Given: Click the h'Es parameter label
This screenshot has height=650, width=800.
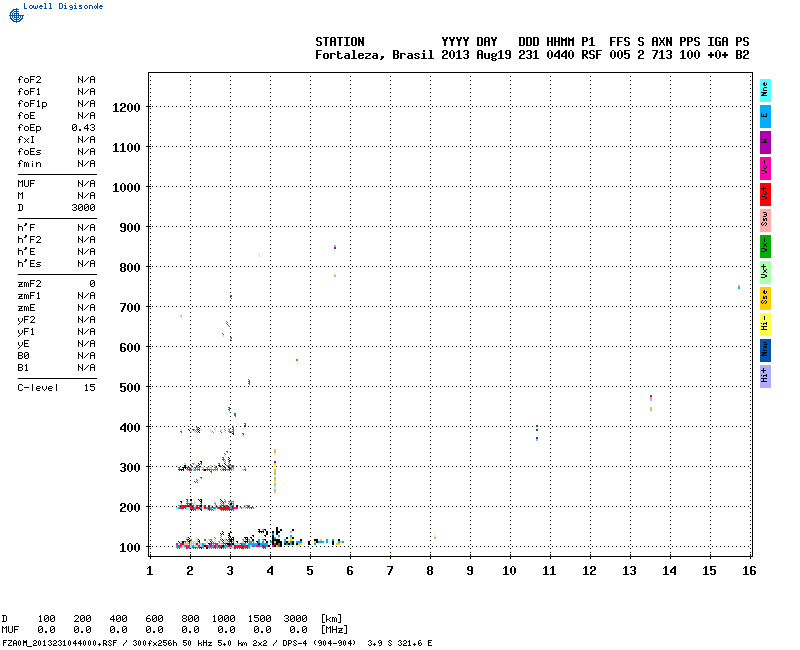Looking at the screenshot, I should point(29,264).
